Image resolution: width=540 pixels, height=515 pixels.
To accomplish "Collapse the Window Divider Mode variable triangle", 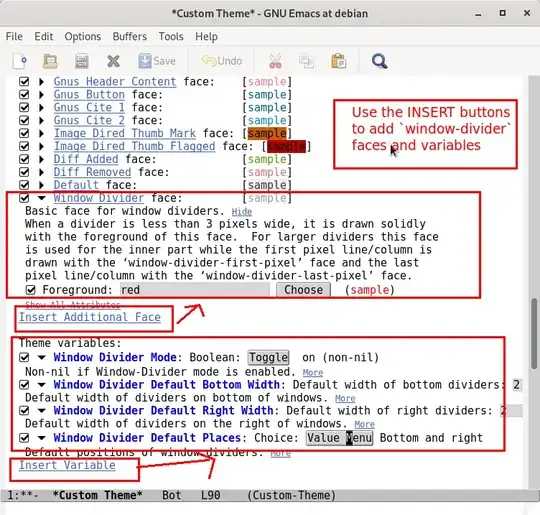I will [x=42, y=358].
